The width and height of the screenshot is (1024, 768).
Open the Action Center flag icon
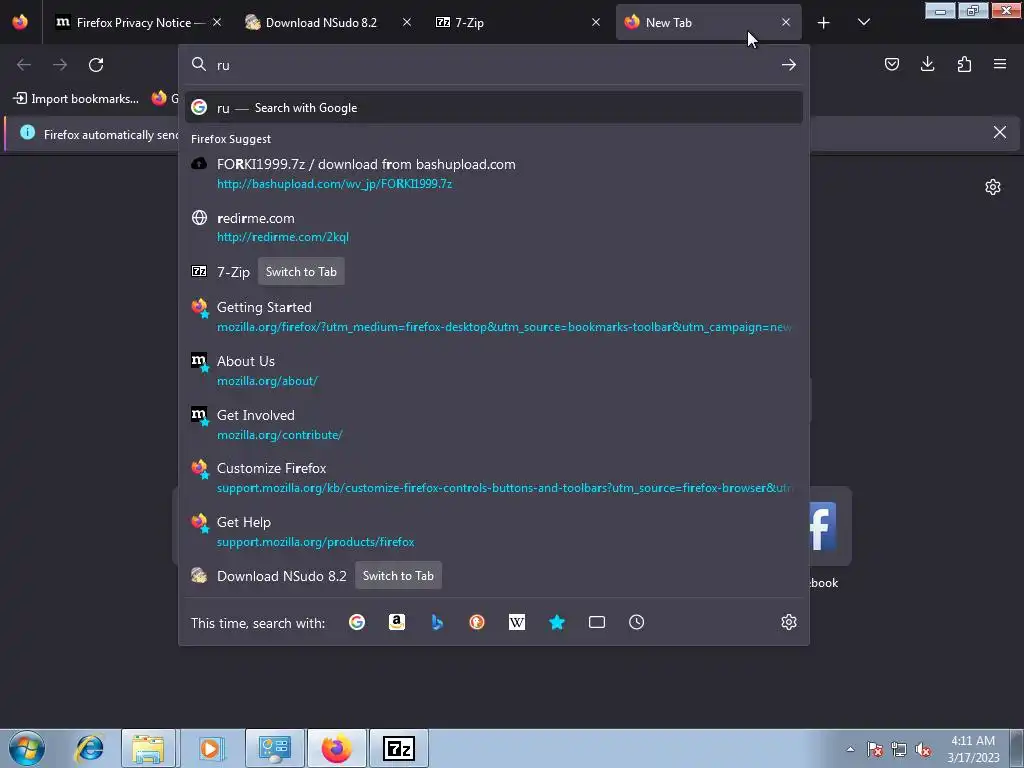click(x=874, y=750)
